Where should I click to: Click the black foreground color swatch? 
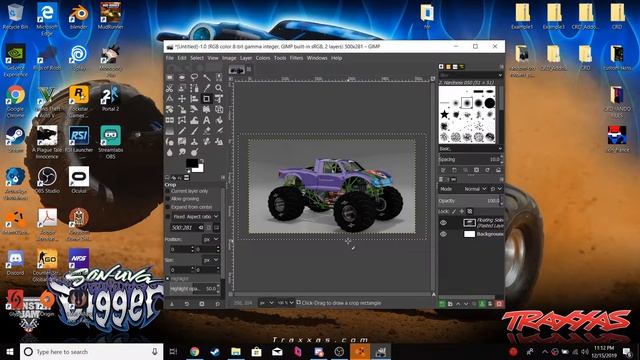[191, 163]
